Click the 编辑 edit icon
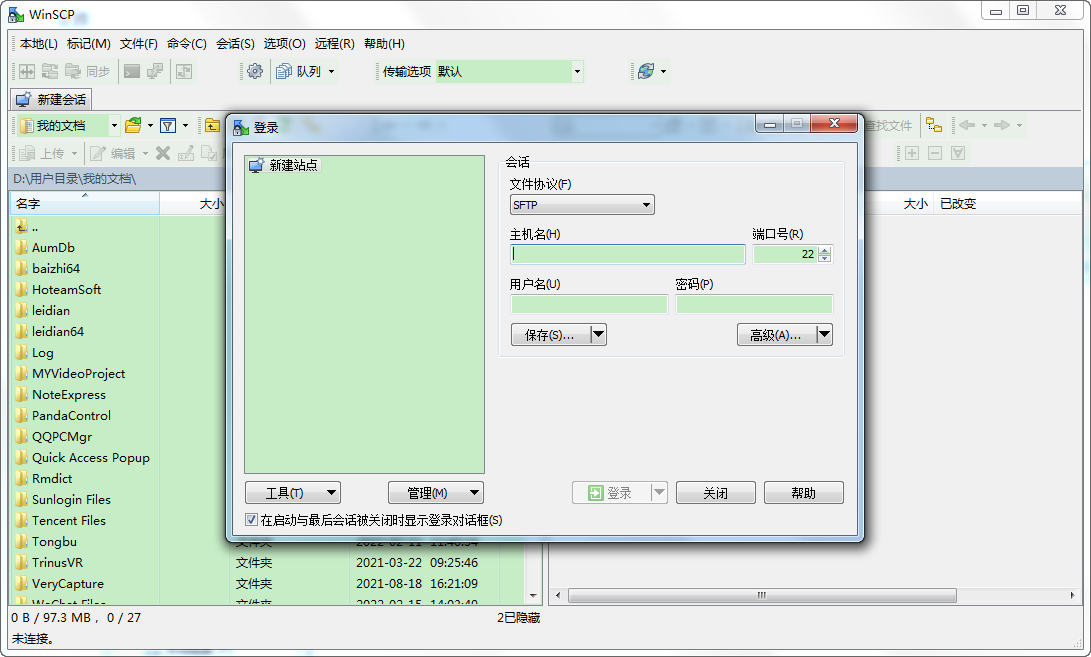The height and width of the screenshot is (657, 1091). point(113,153)
